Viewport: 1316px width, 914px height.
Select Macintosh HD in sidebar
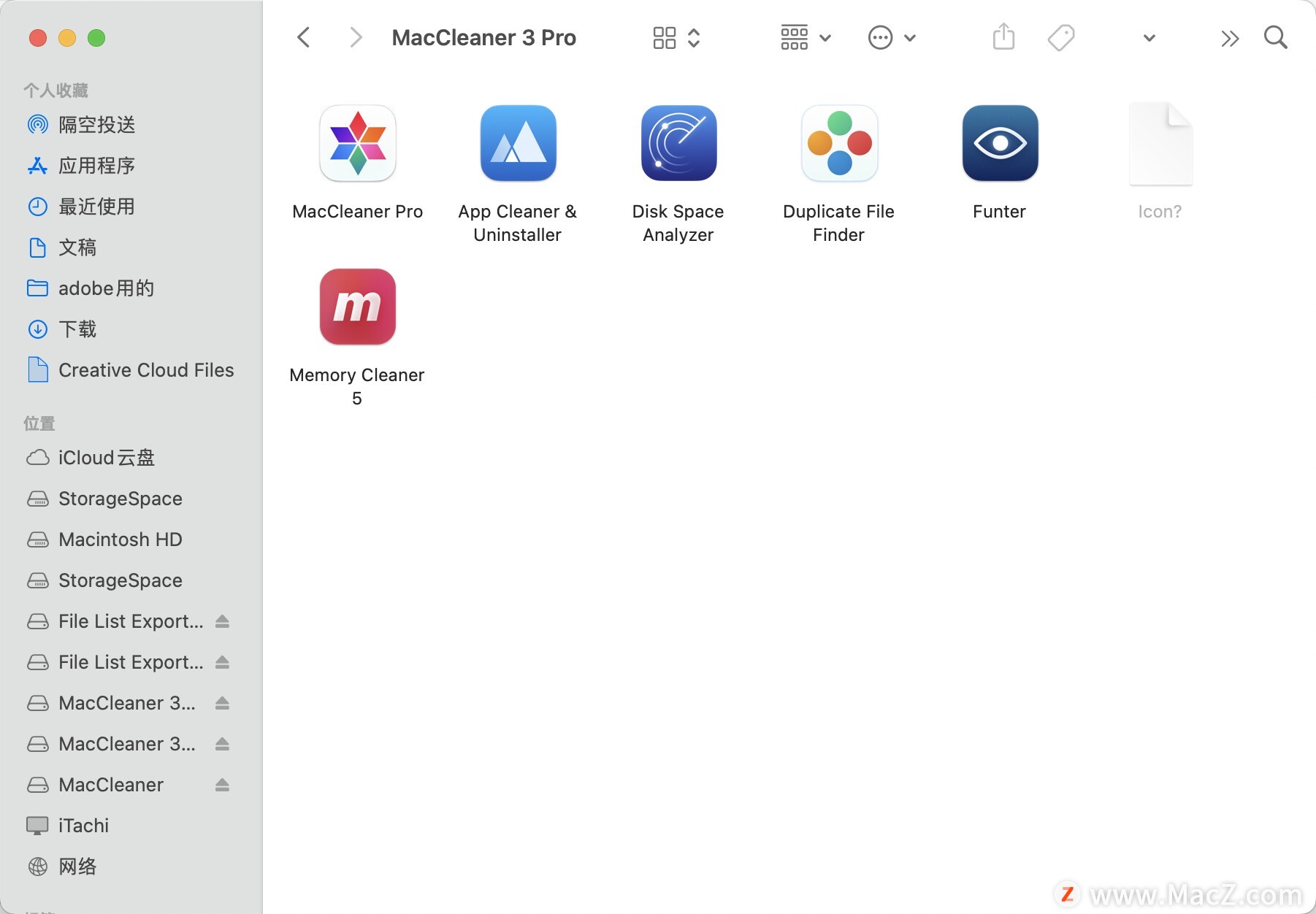[x=120, y=539]
